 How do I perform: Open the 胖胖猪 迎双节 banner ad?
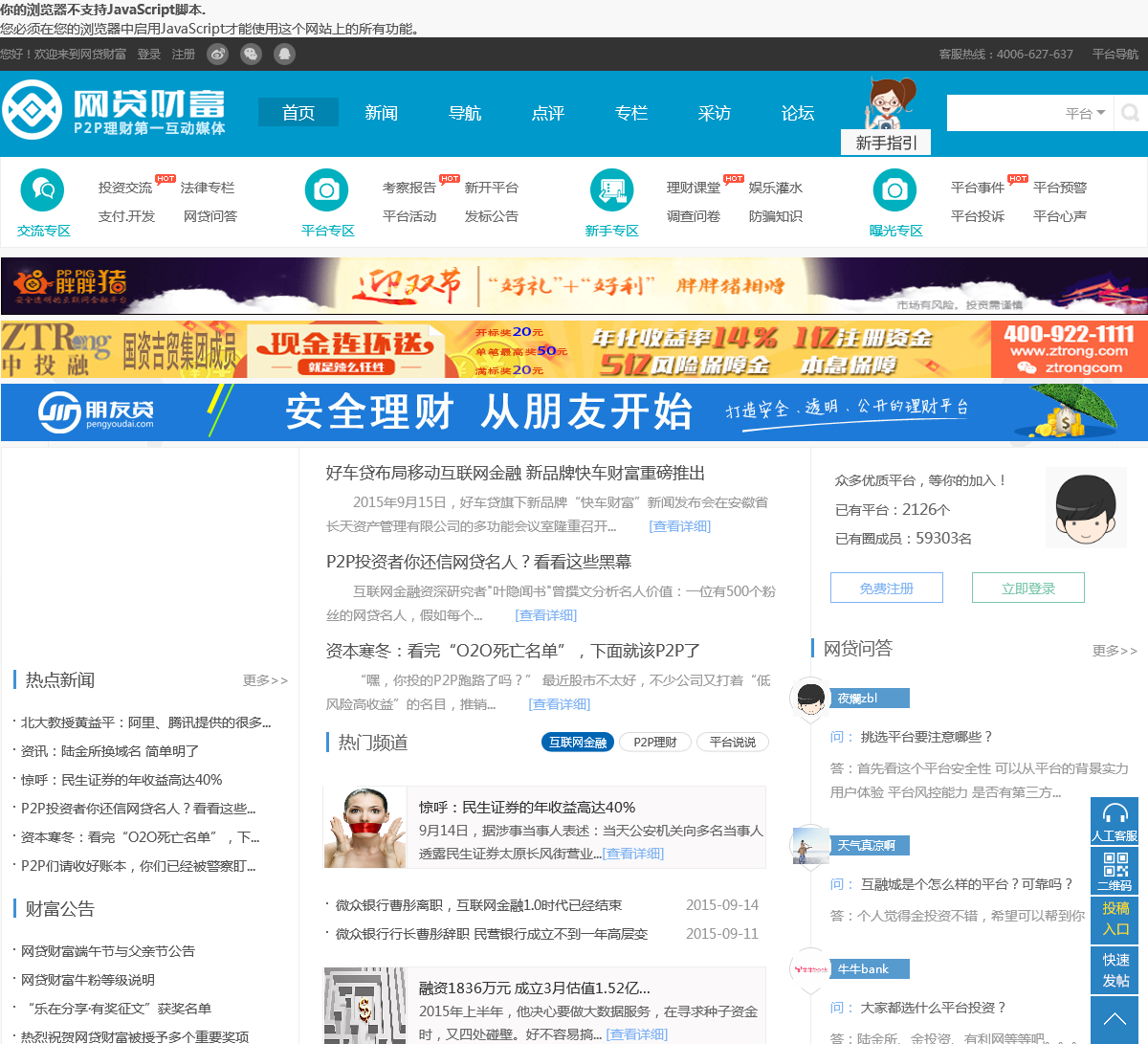[574, 285]
